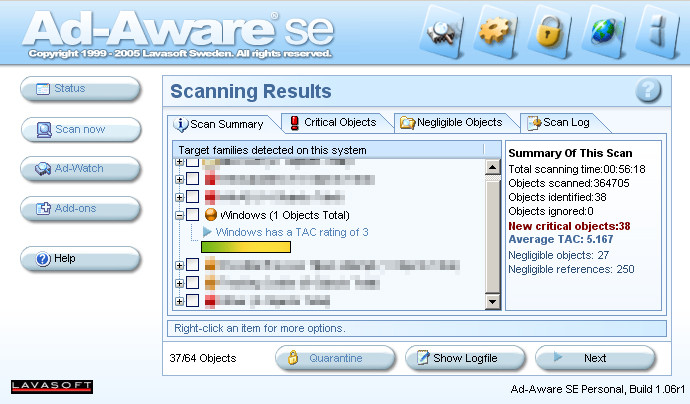
Task: Open web update globe icon
Action: [x=604, y=32]
